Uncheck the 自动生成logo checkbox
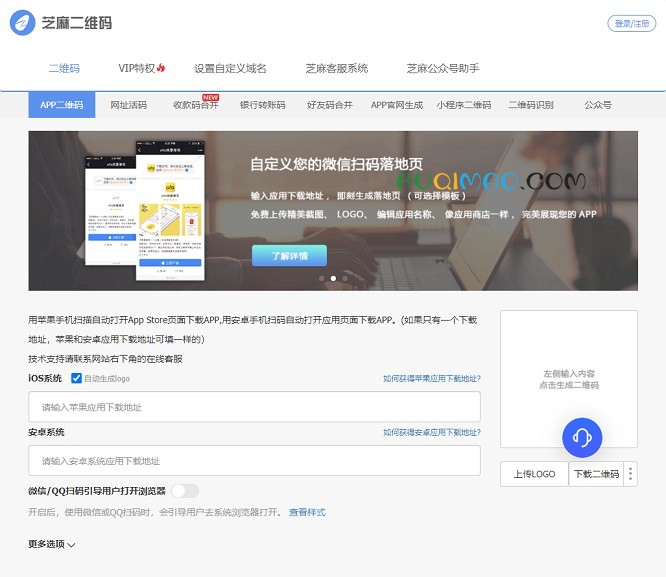Image resolution: width=666 pixels, height=577 pixels. pyautogui.click(x=76, y=378)
